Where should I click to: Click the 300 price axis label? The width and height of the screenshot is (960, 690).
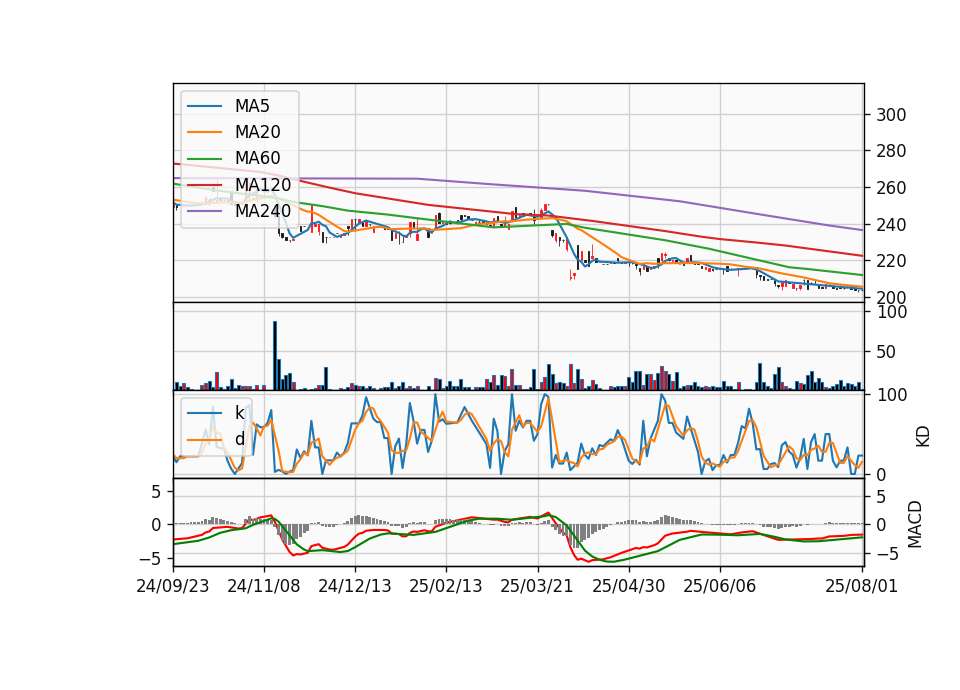click(x=891, y=115)
